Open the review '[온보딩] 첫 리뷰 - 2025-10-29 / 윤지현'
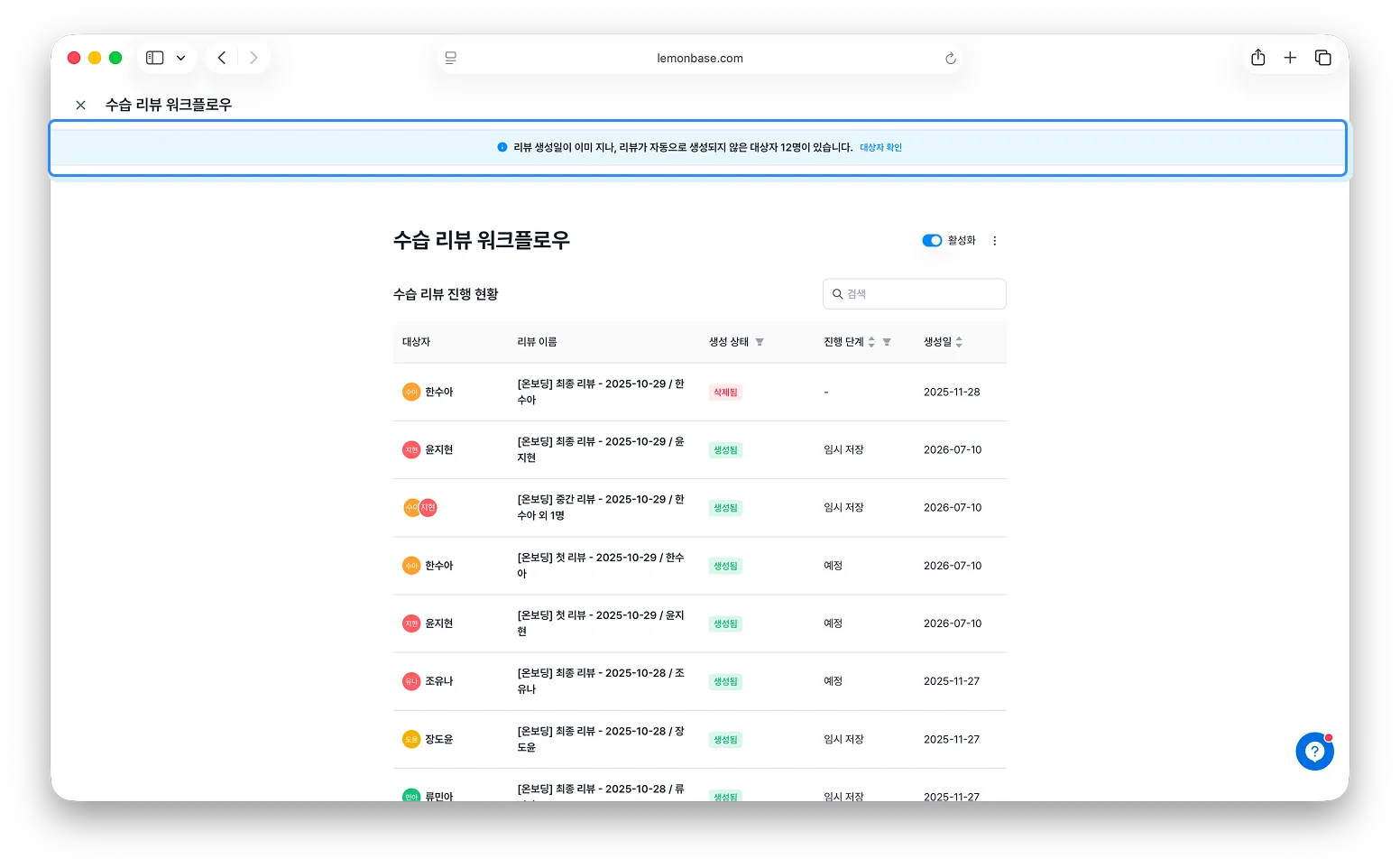Viewport: 1400px width, 868px height. click(601, 623)
